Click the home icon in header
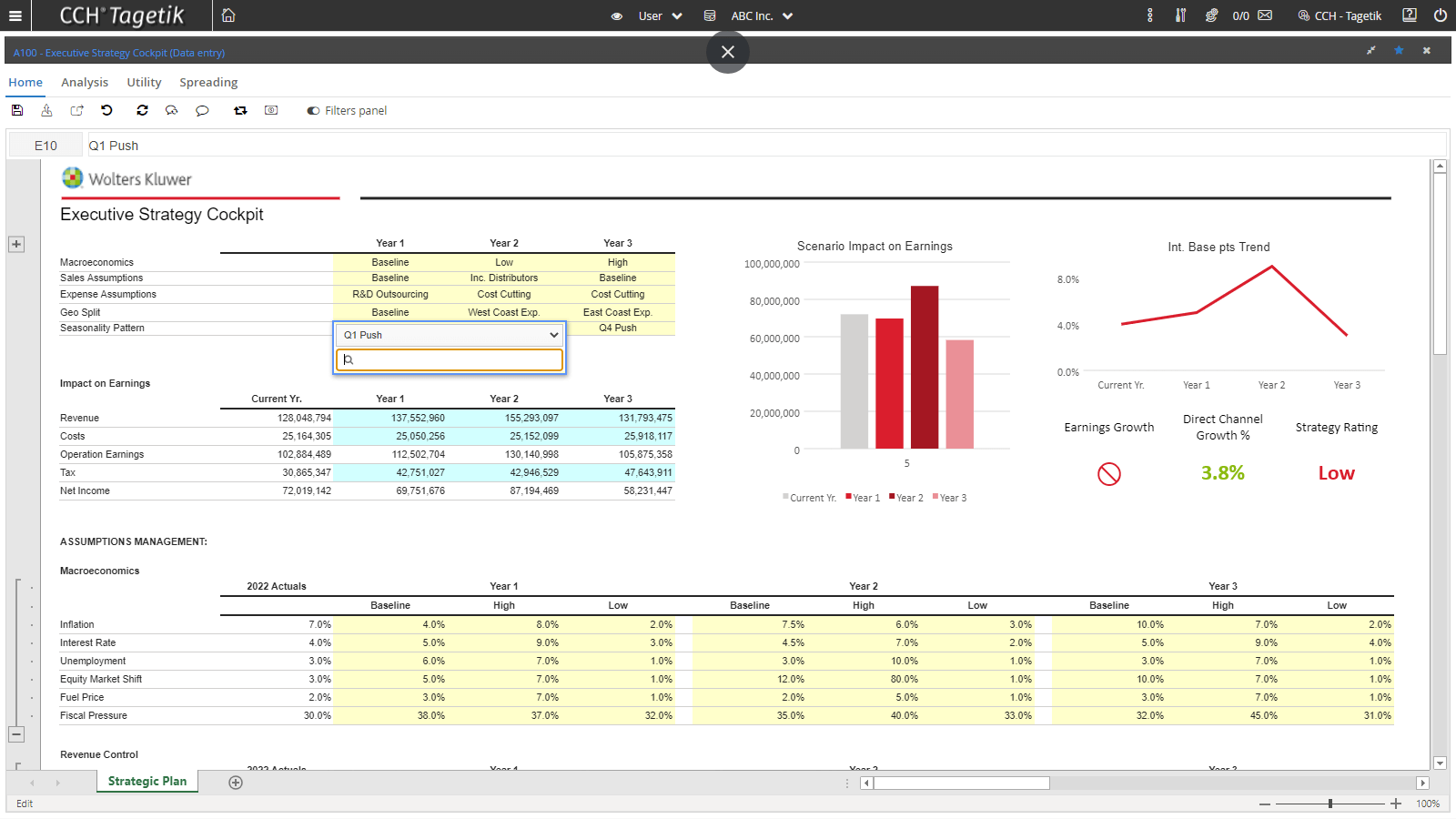The image size is (1456, 819). (x=228, y=15)
